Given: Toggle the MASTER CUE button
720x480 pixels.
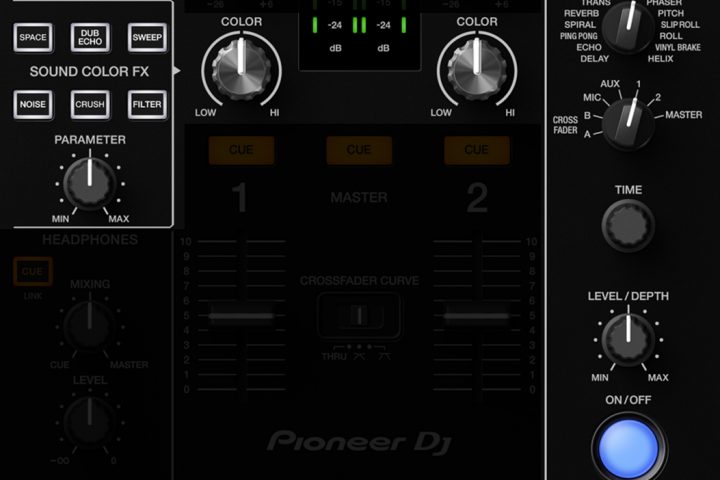Looking at the screenshot, I should 358,150.
